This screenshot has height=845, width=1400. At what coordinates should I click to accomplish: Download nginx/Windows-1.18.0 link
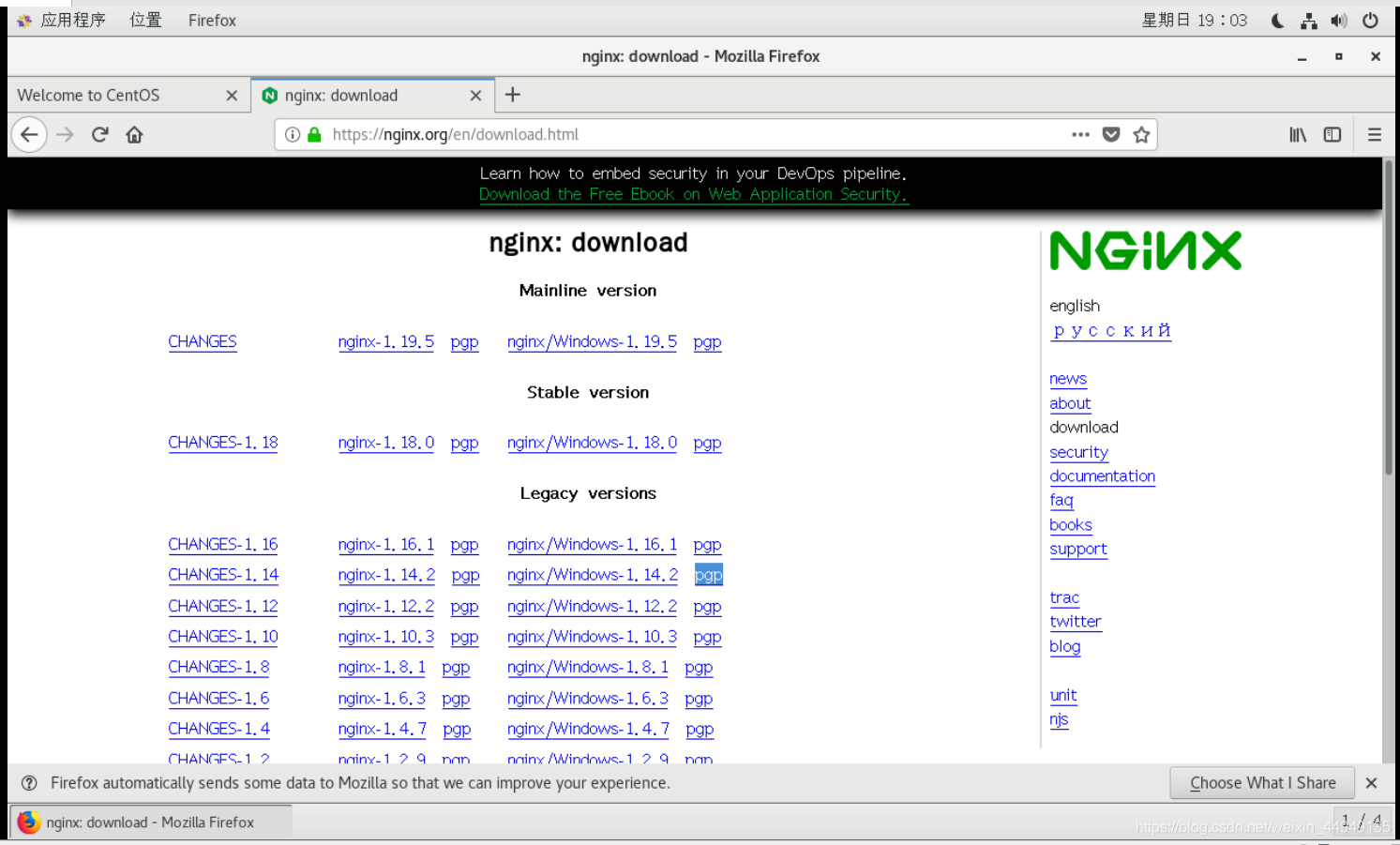592,443
